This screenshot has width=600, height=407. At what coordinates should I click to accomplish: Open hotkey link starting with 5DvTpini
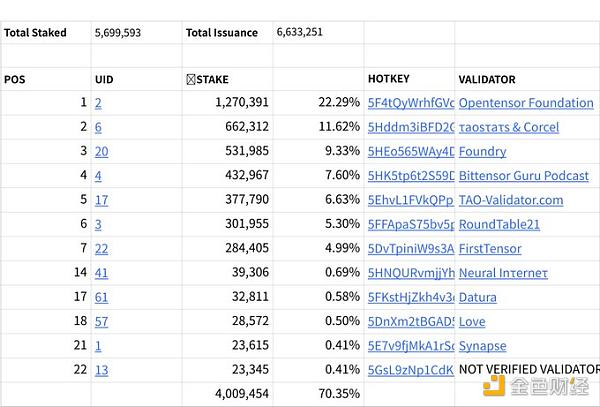click(411, 249)
